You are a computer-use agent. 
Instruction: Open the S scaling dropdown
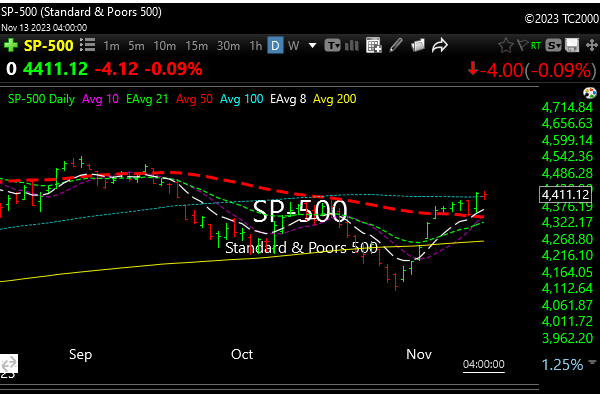point(553,46)
